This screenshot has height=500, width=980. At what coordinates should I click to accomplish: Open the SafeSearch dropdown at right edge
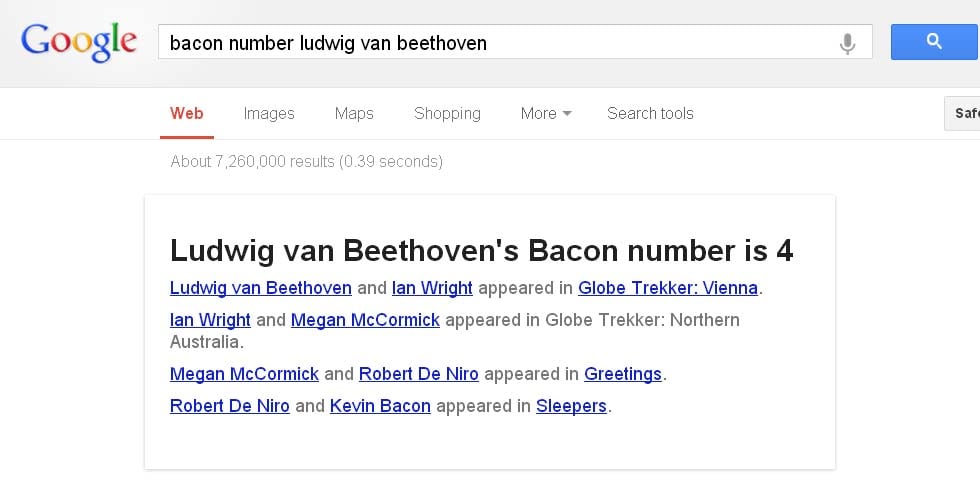pyautogui.click(x=962, y=113)
